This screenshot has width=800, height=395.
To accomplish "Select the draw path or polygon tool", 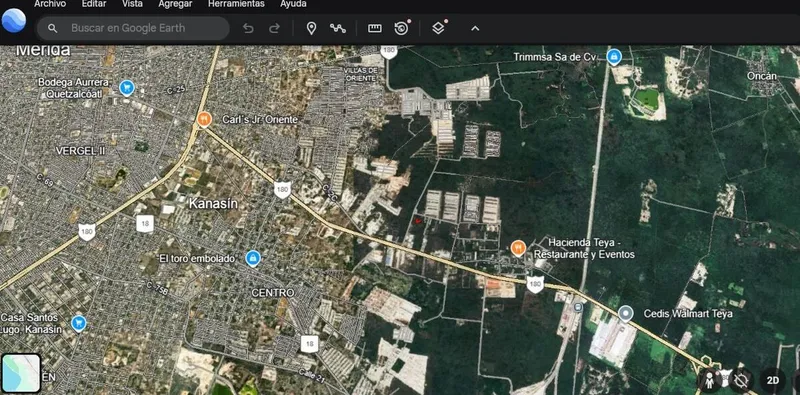I will (x=337, y=29).
